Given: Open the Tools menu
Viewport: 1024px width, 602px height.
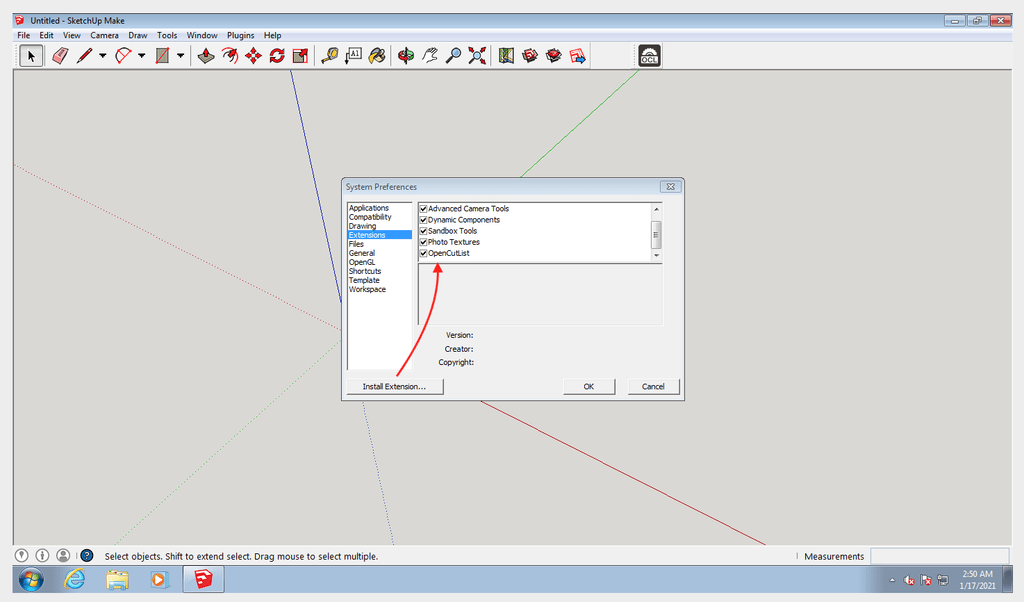Looking at the screenshot, I should coord(167,35).
